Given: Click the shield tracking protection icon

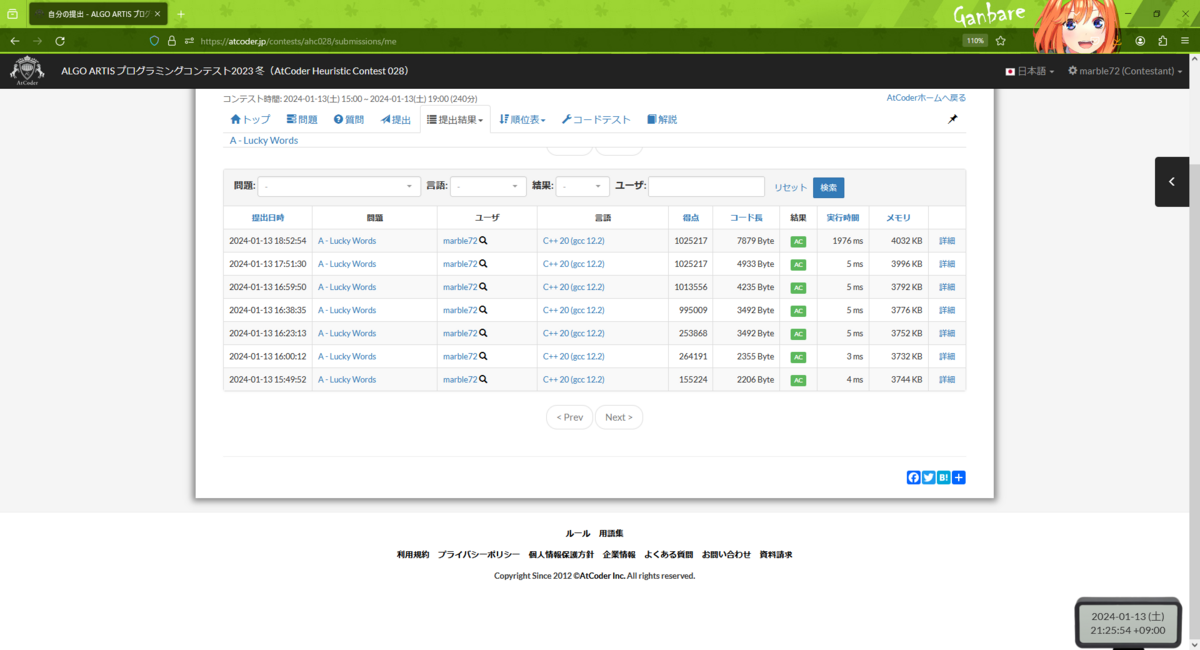Looking at the screenshot, I should tap(154, 41).
